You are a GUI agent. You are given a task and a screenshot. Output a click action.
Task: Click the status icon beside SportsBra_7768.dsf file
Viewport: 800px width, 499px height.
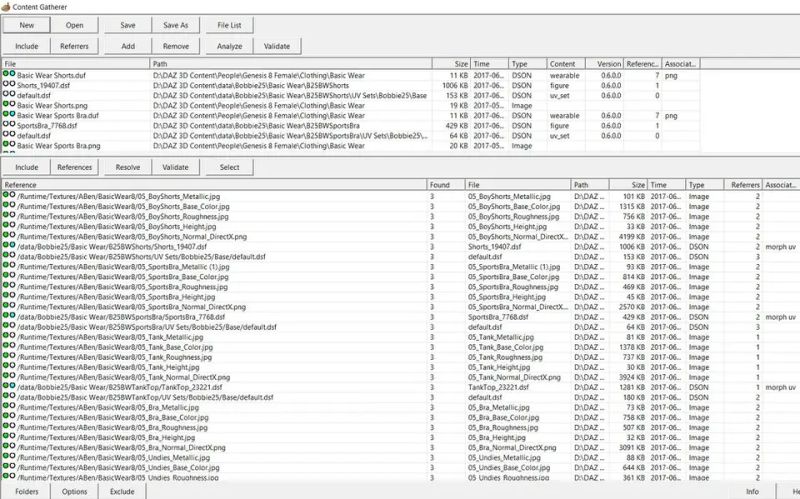pyautogui.click(x=9, y=125)
